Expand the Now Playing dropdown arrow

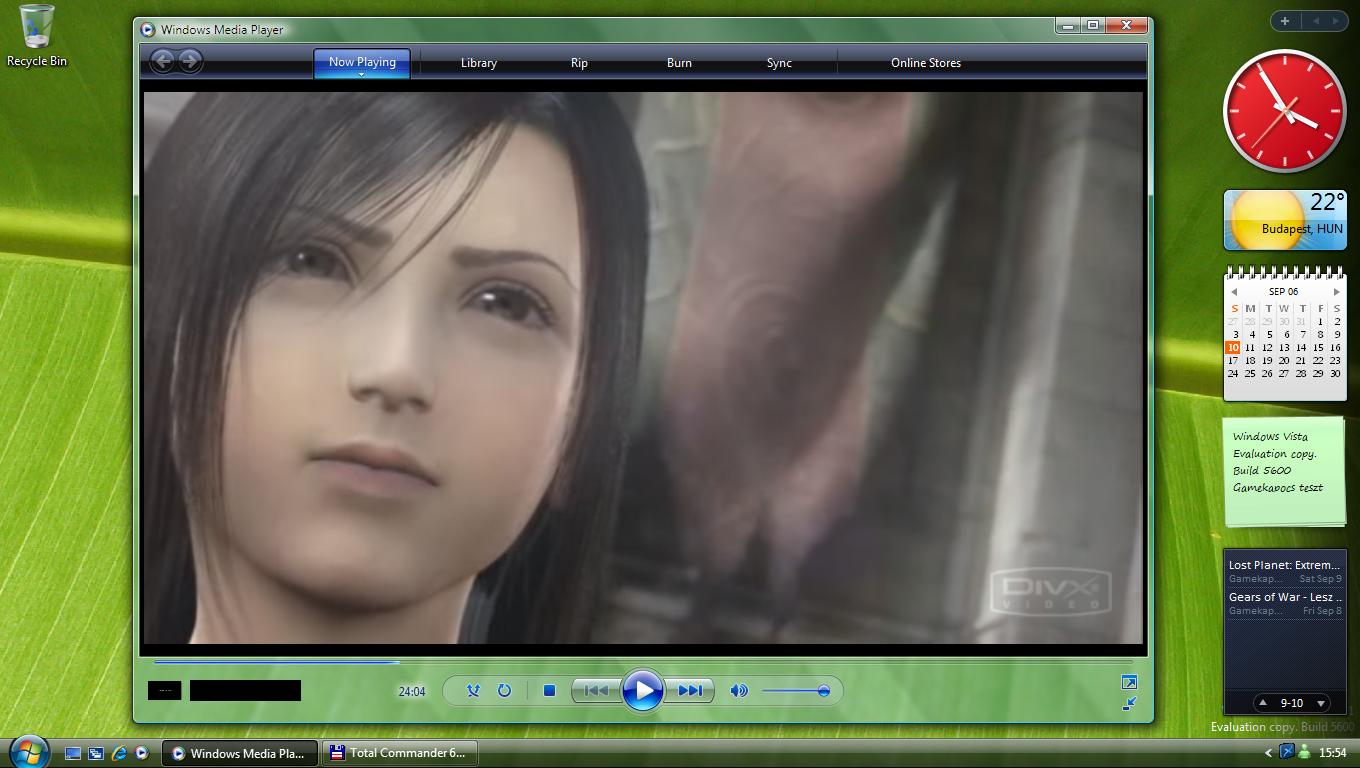(362, 74)
